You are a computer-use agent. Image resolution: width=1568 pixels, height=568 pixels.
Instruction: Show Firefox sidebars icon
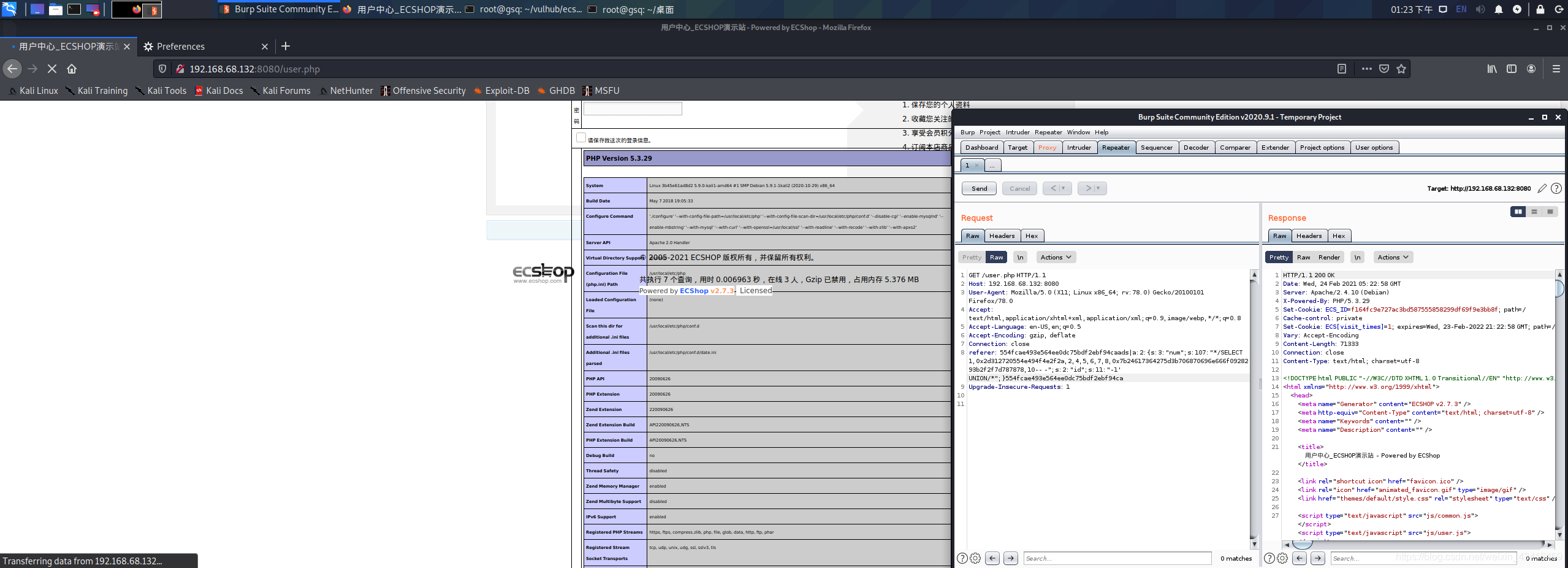coord(1512,69)
